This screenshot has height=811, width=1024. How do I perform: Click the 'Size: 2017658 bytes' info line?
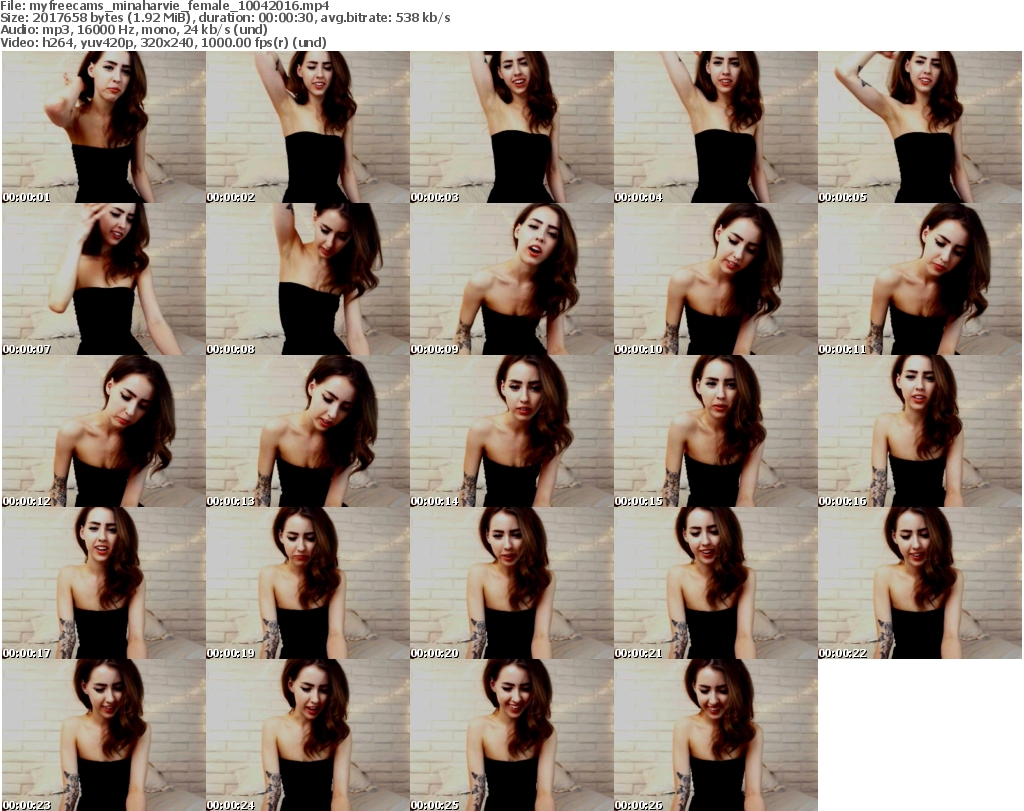[225, 18]
